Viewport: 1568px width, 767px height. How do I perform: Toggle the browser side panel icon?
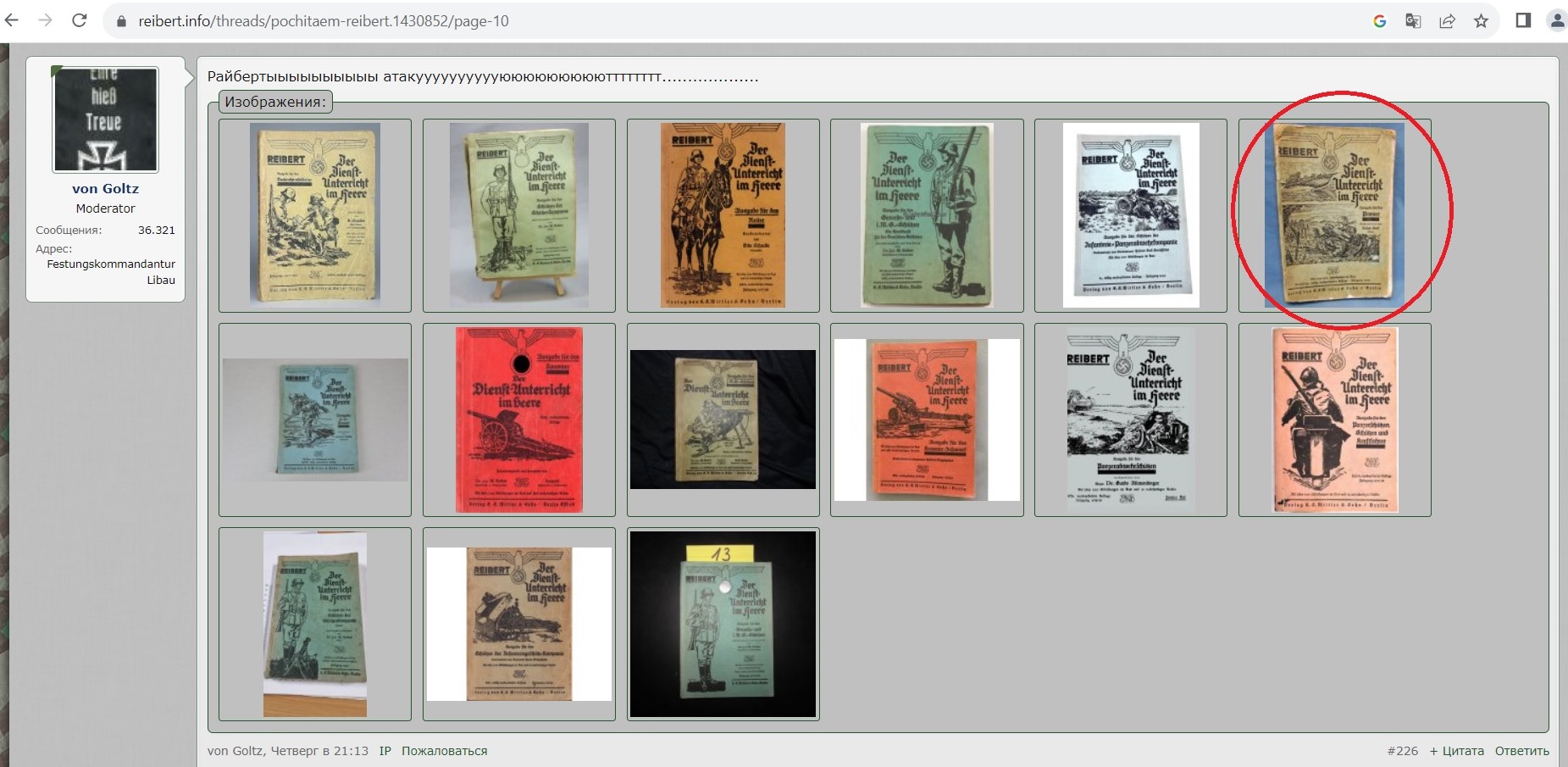(1523, 20)
